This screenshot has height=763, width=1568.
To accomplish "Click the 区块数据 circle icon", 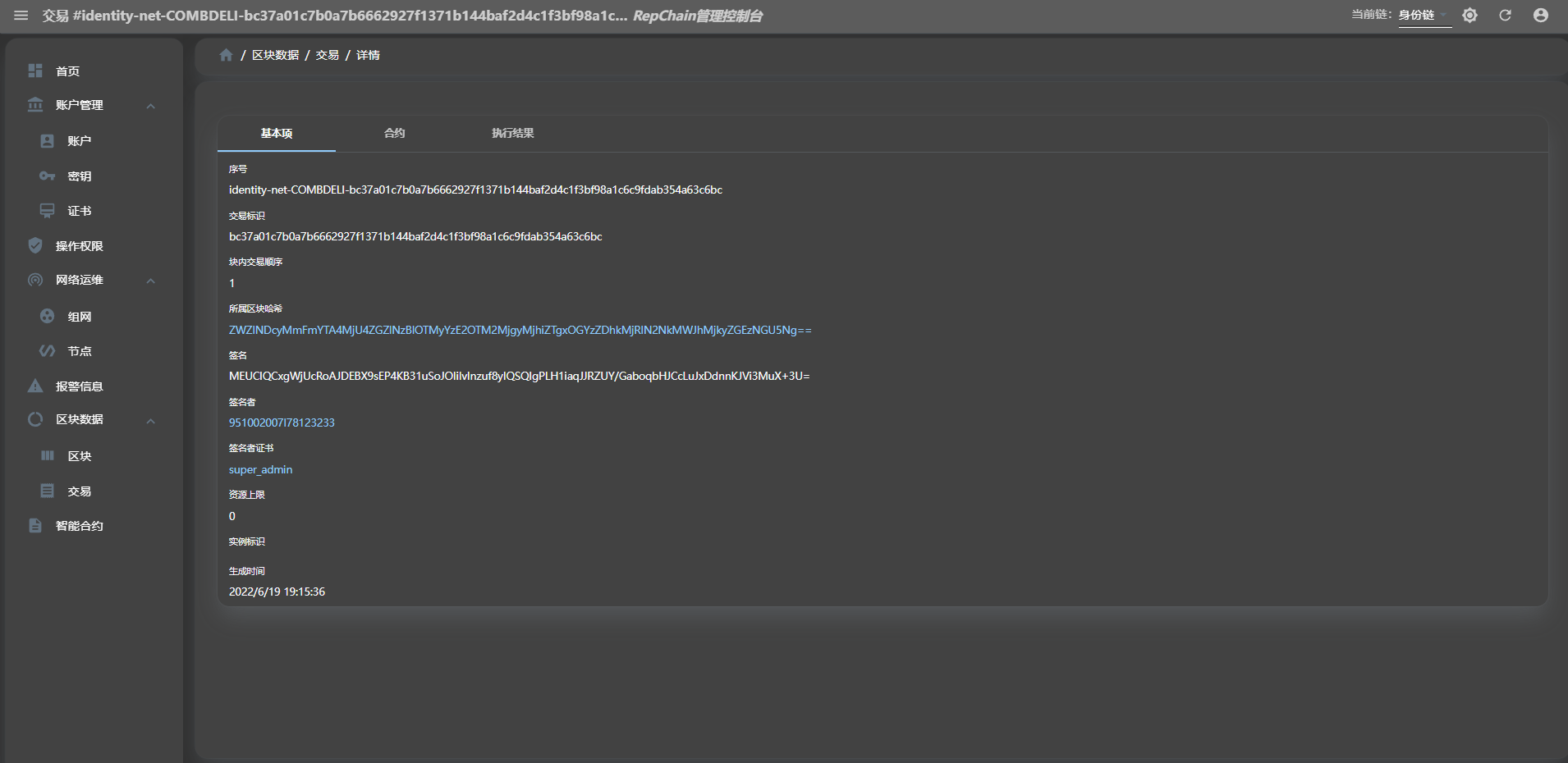I will point(35,419).
